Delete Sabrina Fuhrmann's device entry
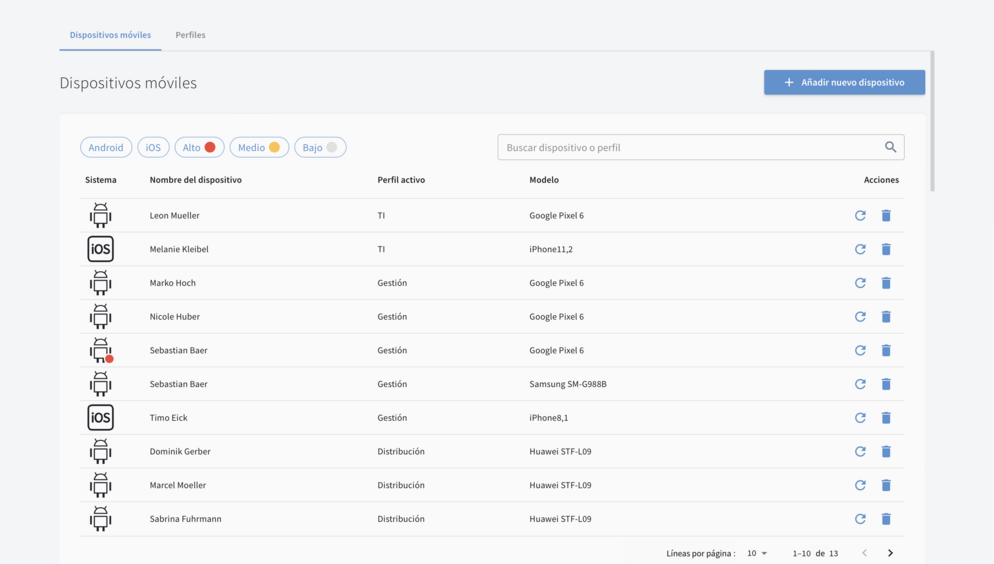994x564 pixels. (x=886, y=519)
